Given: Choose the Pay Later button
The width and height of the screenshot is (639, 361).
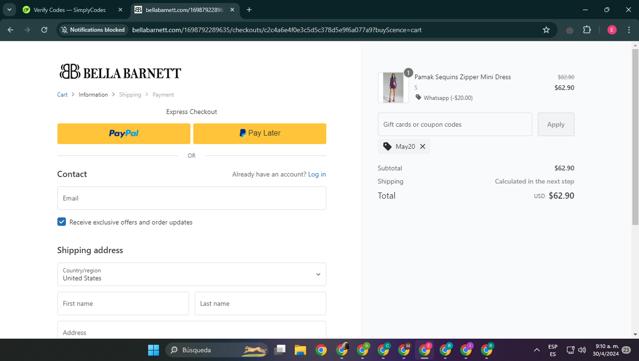Looking at the screenshot, I should coord(260,133).
